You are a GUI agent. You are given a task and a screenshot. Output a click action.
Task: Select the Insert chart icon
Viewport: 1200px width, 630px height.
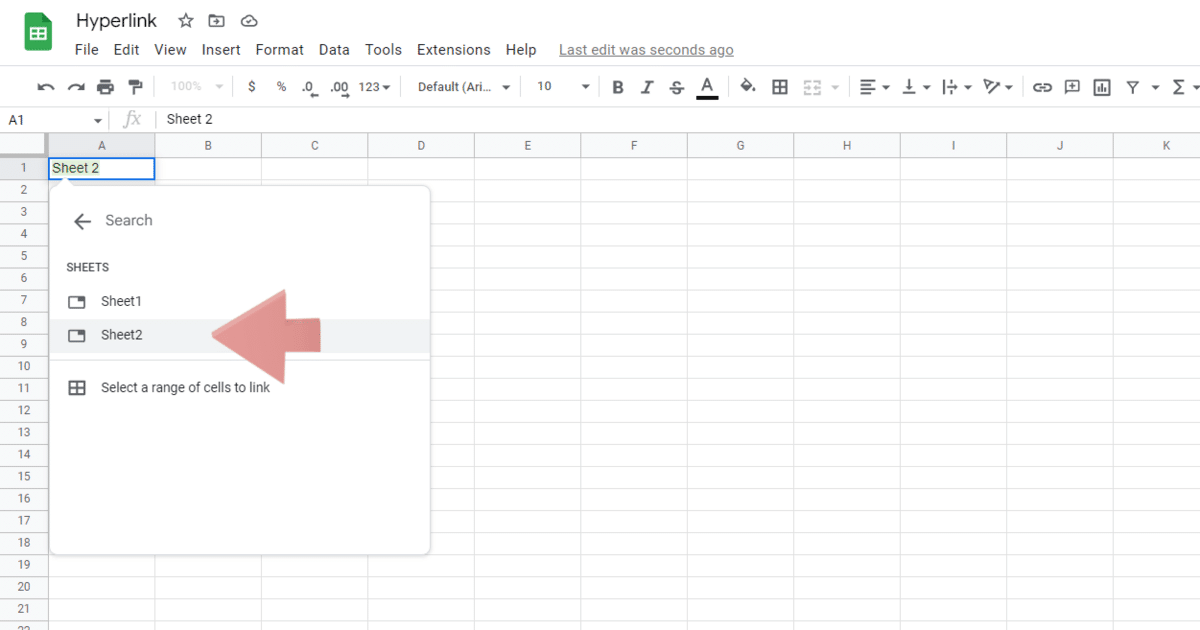point(1101,87)
